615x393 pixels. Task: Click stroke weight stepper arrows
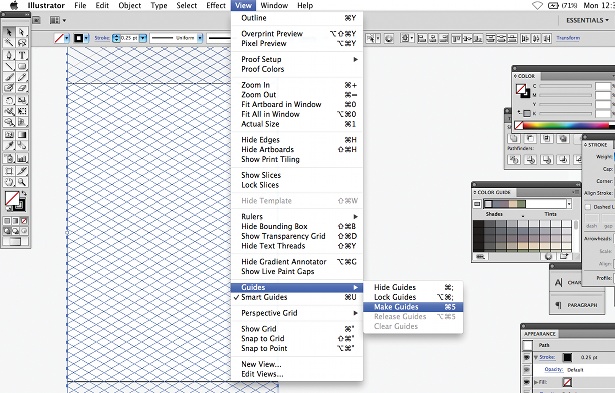(116, 38)
